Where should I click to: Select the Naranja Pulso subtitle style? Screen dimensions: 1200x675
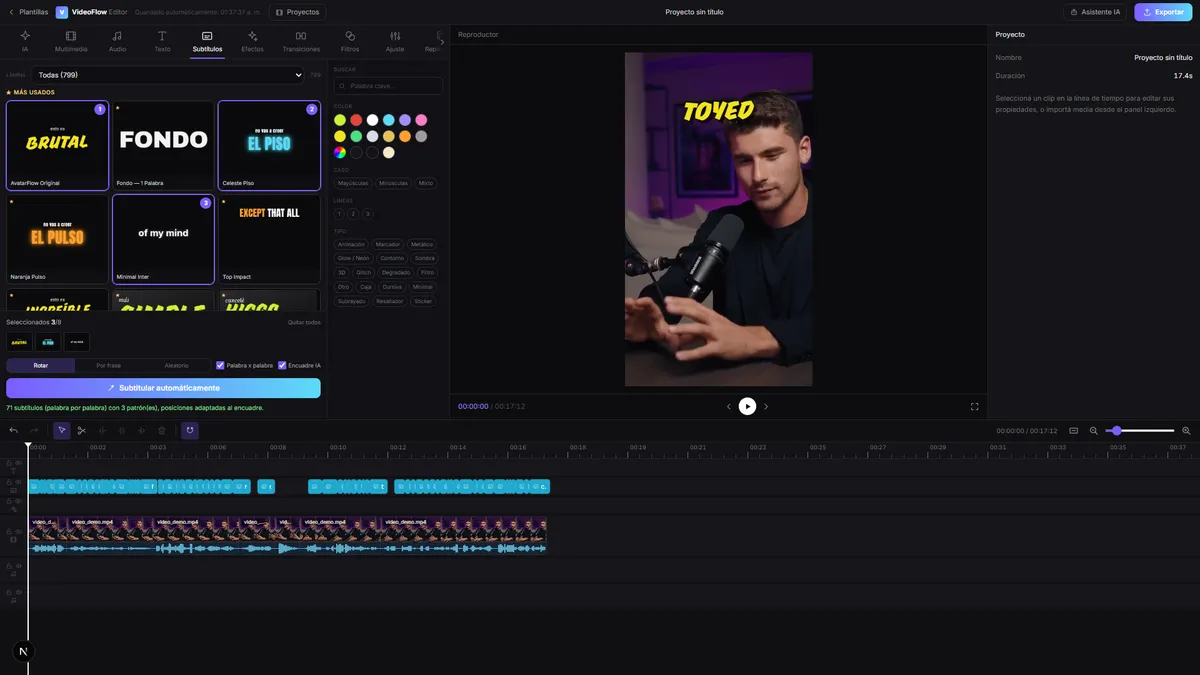57,239
